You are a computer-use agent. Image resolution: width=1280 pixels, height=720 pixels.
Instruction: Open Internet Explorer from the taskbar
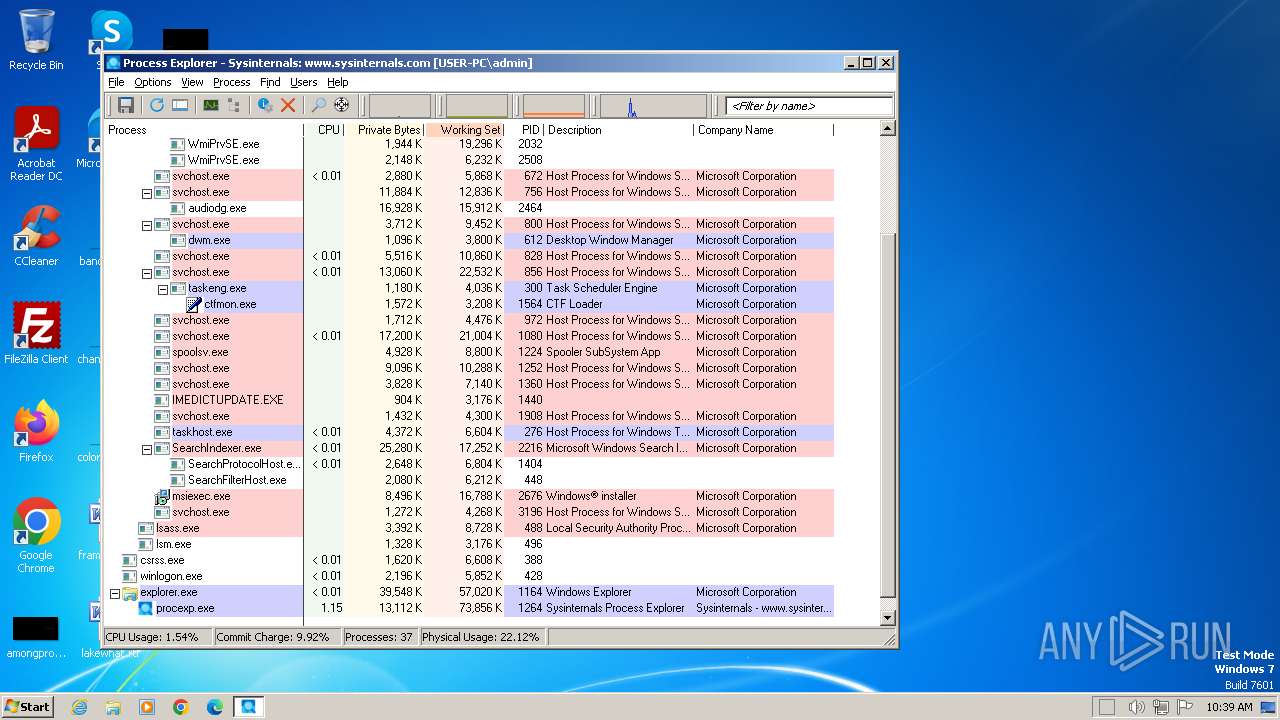point(79,707)
